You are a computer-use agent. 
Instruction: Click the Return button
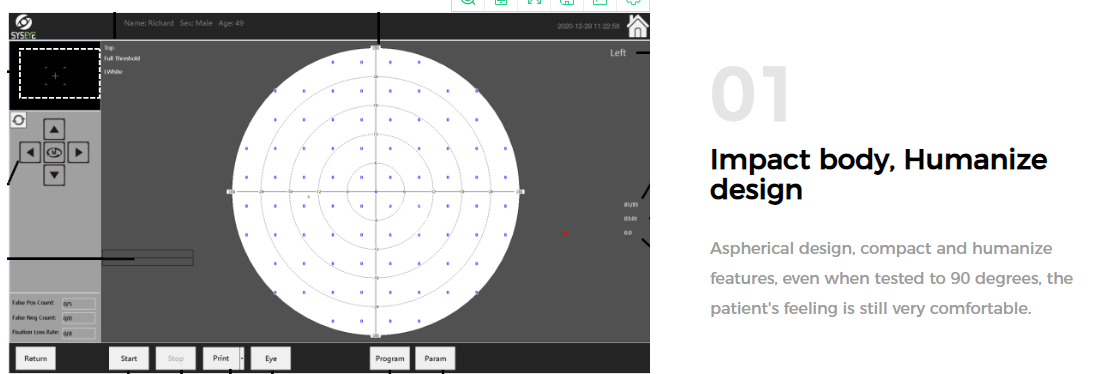point(36,358)
